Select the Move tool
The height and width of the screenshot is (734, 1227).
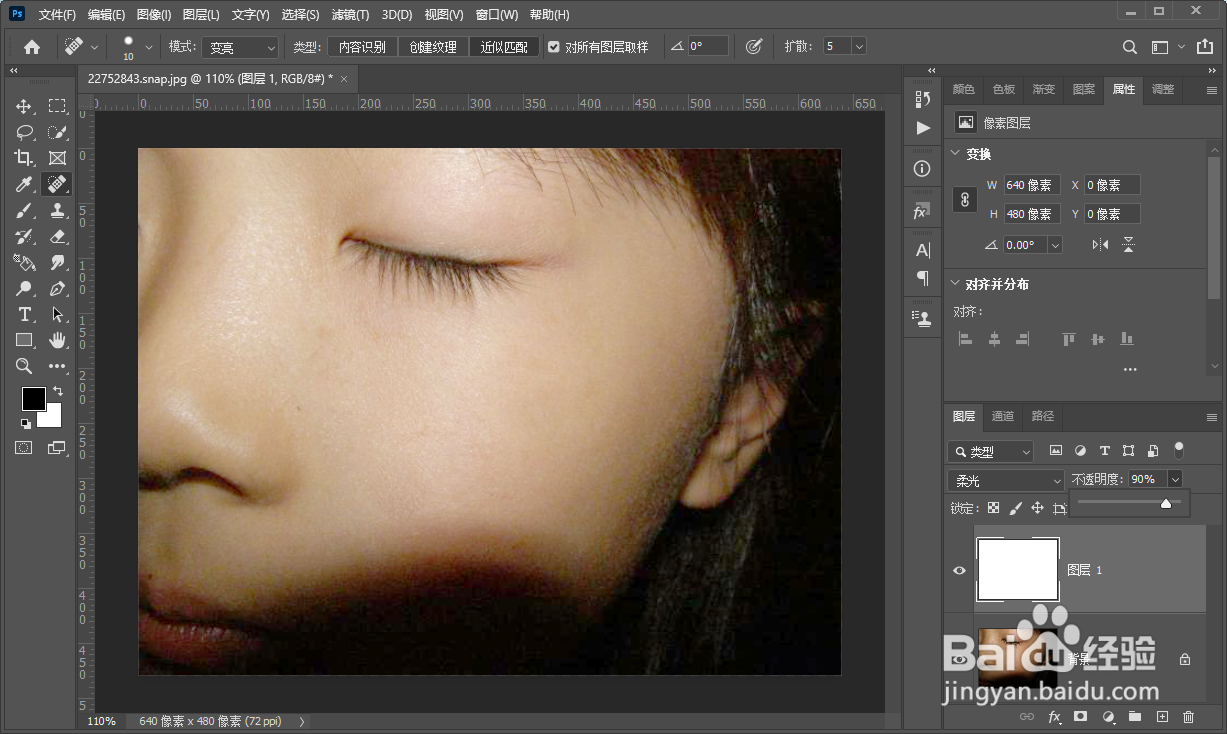coord(24,106)
